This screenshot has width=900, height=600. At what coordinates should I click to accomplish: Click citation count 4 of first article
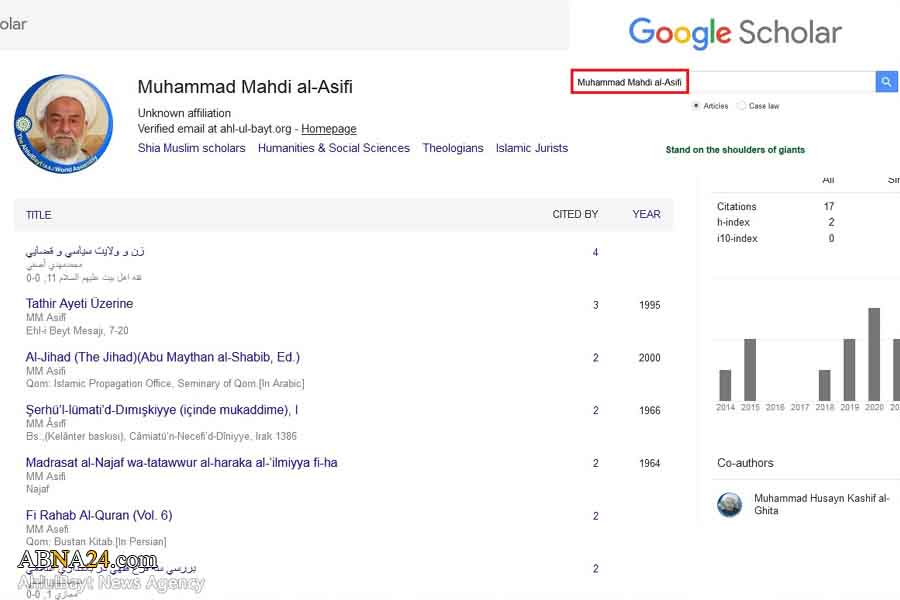coord(595,252)
